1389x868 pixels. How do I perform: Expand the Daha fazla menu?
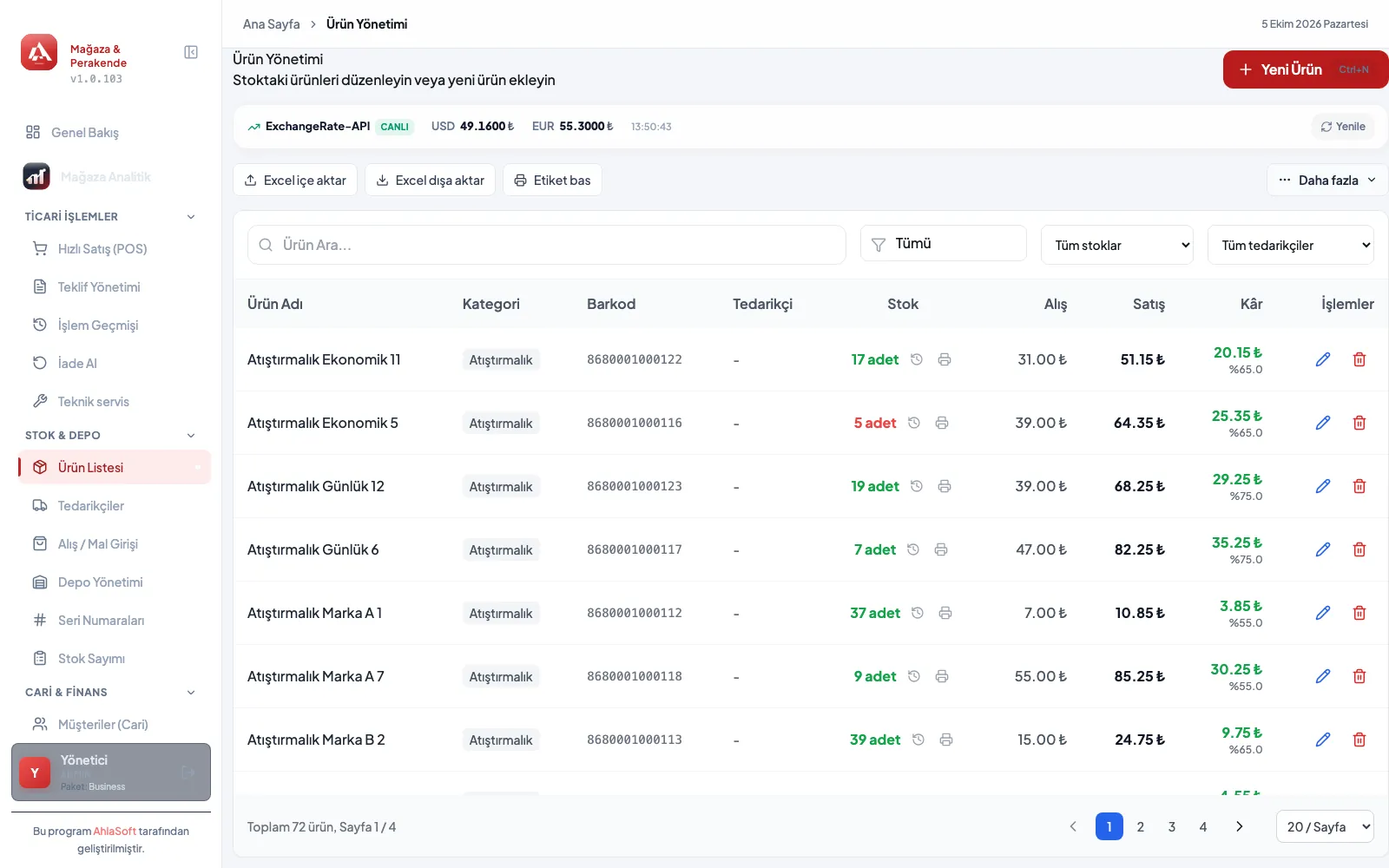1327,180
